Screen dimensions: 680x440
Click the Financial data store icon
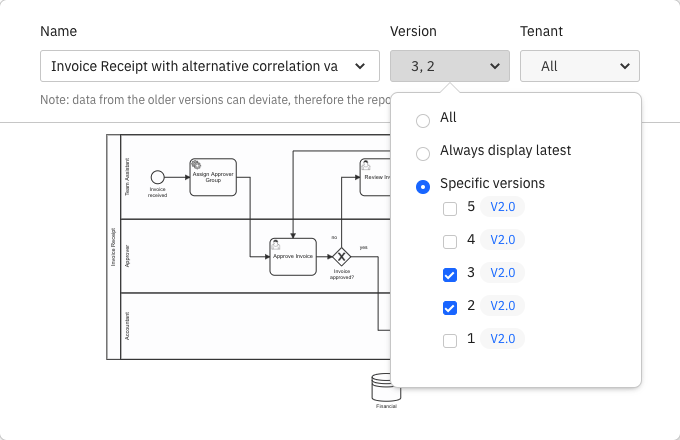(x=385, y=388)
